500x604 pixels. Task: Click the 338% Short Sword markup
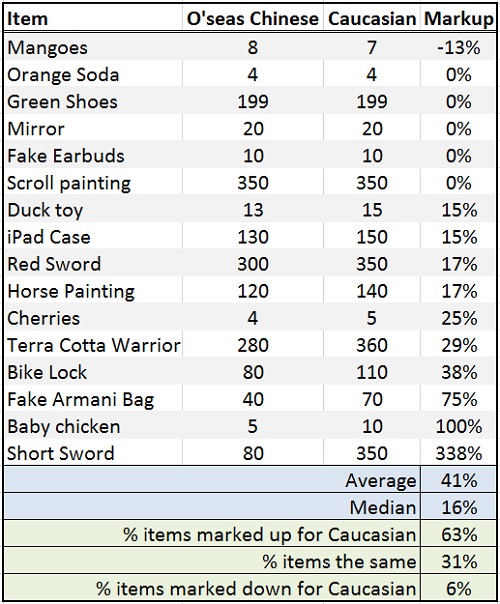458,453
